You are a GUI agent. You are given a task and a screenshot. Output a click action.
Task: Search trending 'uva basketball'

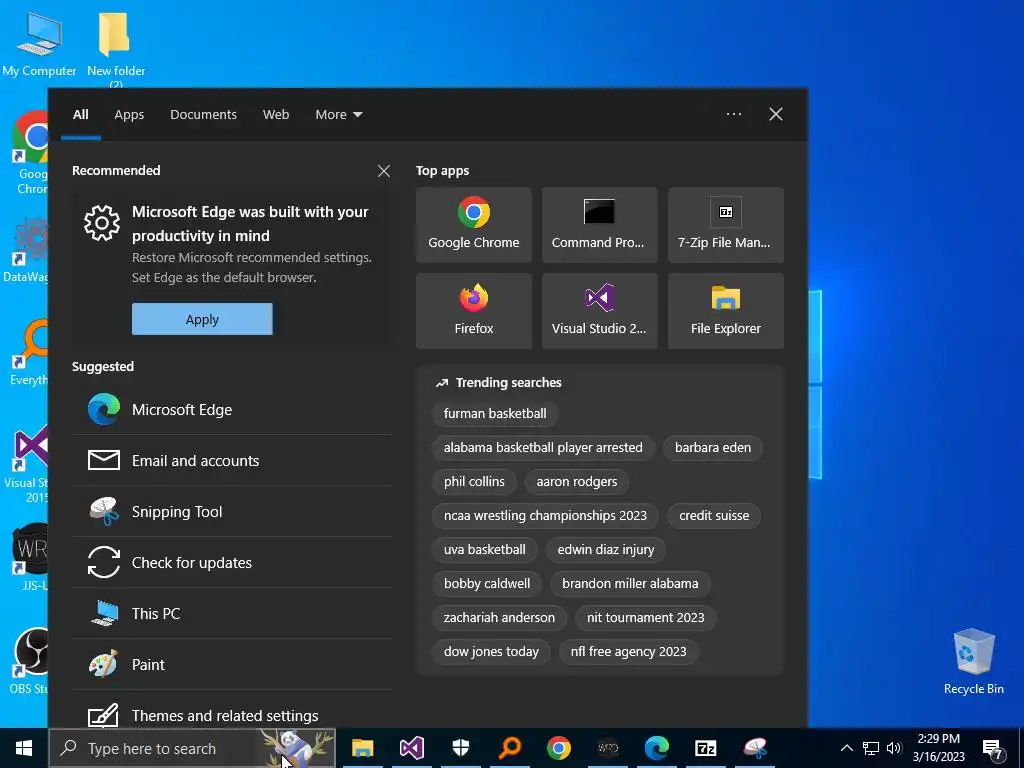pyautogui.click(x=485, y=549)
